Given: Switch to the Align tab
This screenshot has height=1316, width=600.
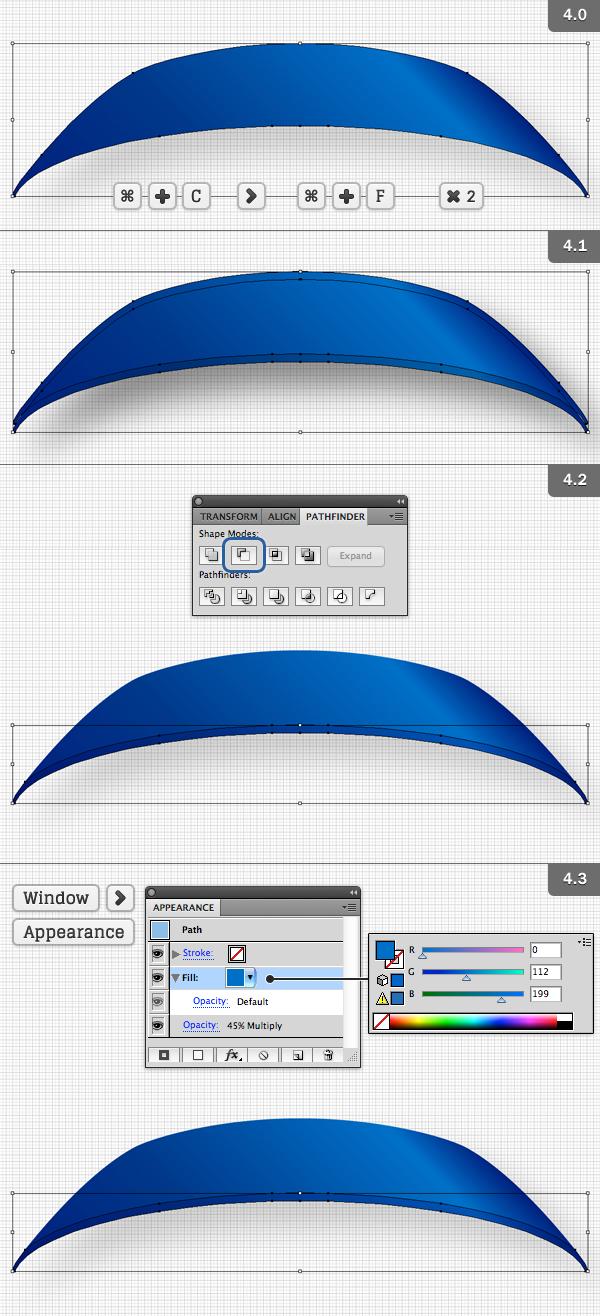Looking at the screenshot, I should (282, 517).
